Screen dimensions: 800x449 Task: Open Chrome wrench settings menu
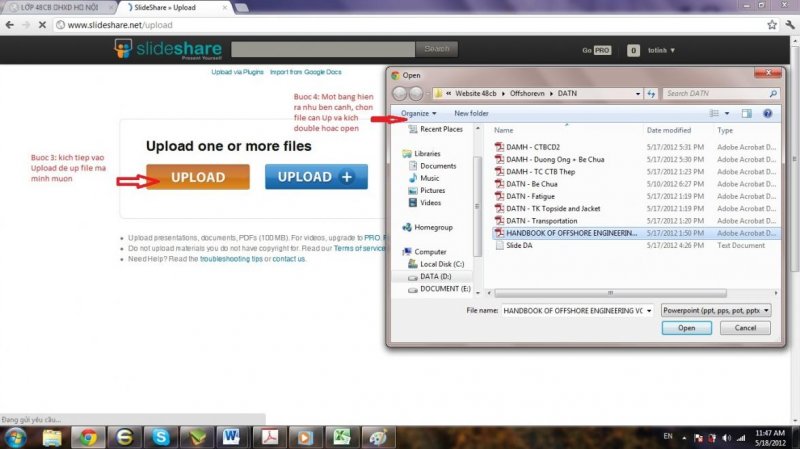coord(790,24)
